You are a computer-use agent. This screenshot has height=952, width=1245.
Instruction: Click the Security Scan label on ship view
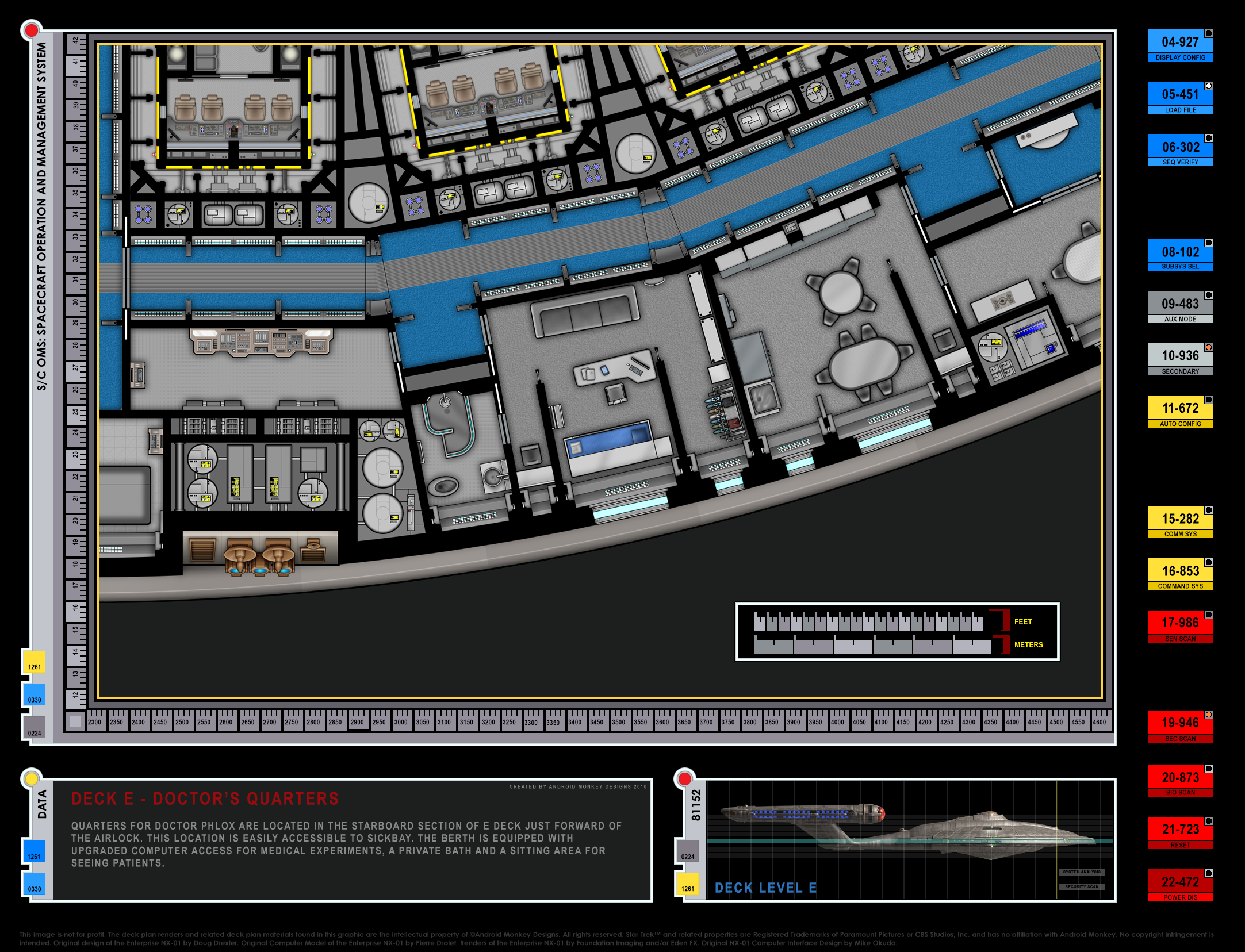pyautogui.click(x=1081, y=887)
